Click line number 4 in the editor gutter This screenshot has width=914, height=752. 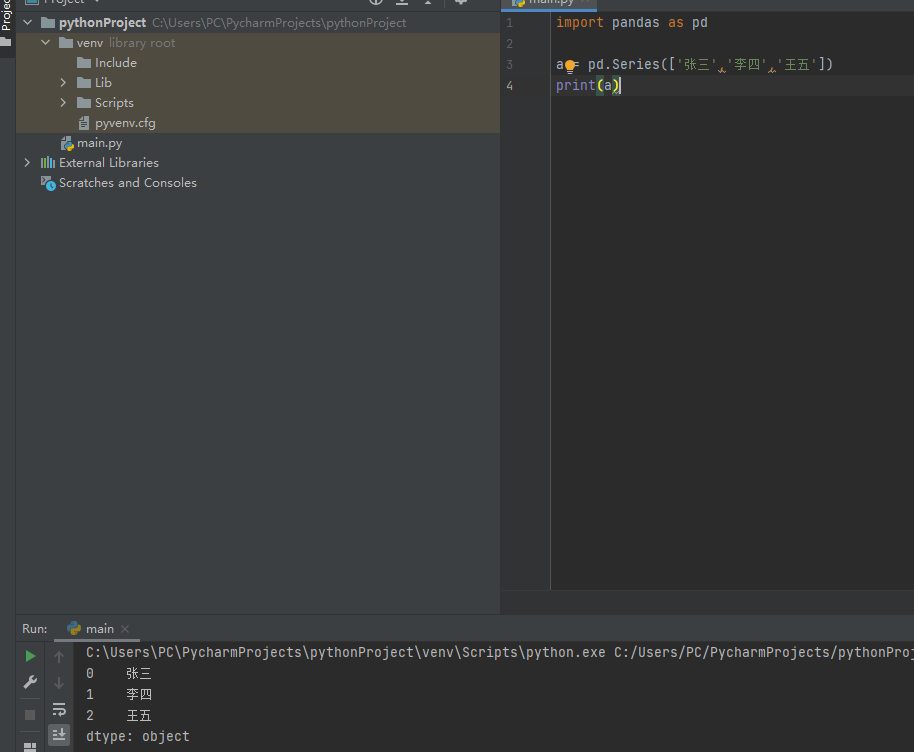coord(510,85)
